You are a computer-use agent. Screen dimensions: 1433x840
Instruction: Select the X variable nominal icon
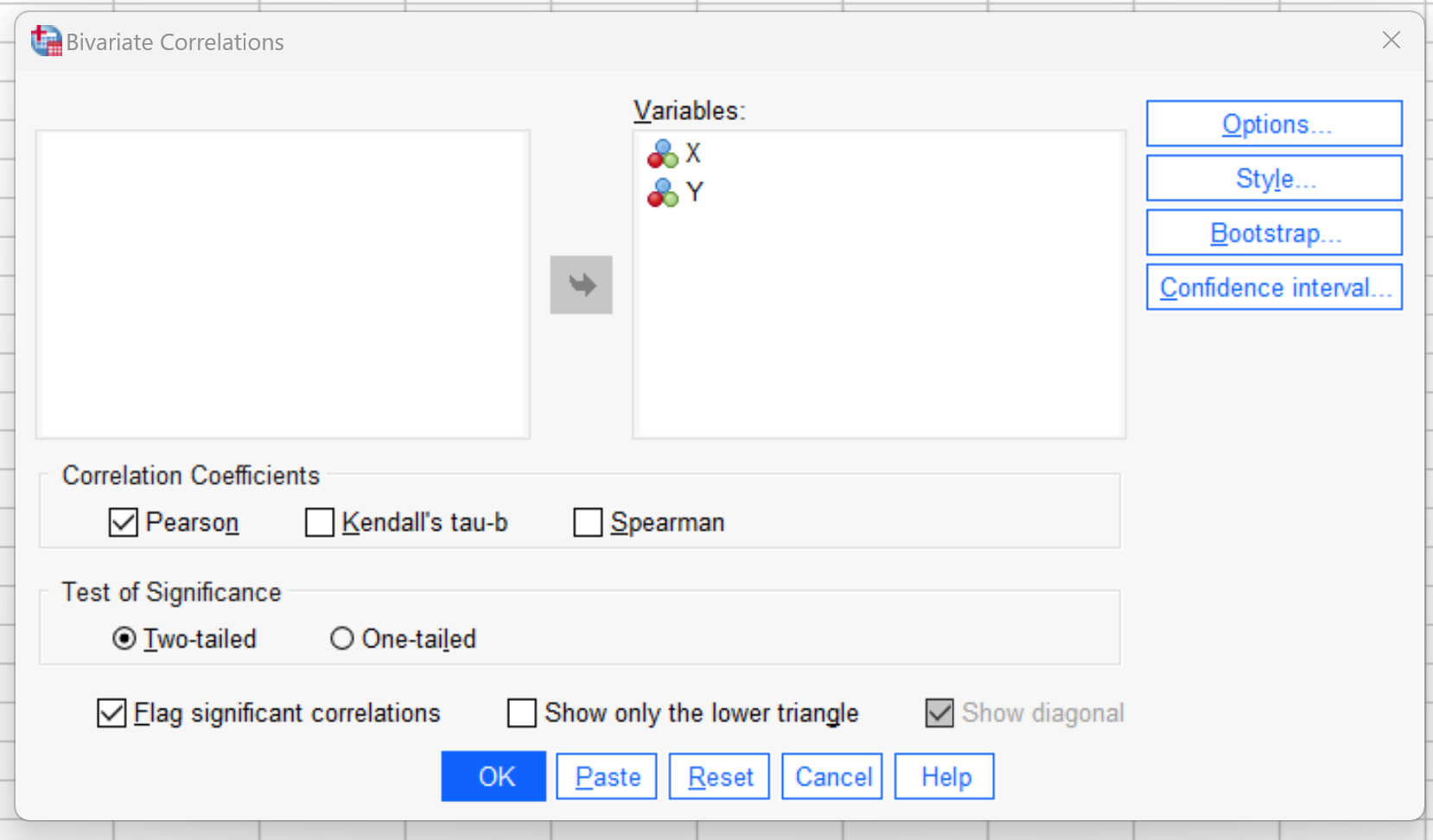pos(663,154)
